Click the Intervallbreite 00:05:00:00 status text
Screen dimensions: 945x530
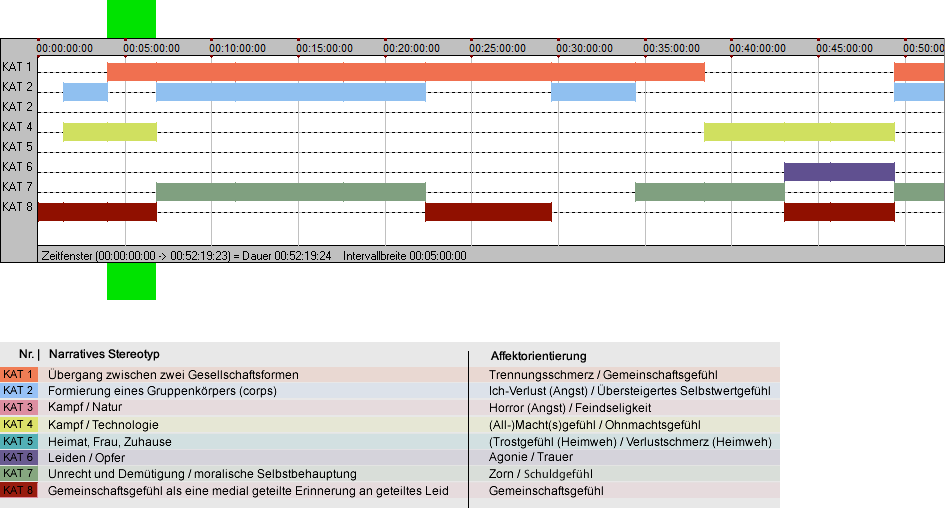click(404, 256)
